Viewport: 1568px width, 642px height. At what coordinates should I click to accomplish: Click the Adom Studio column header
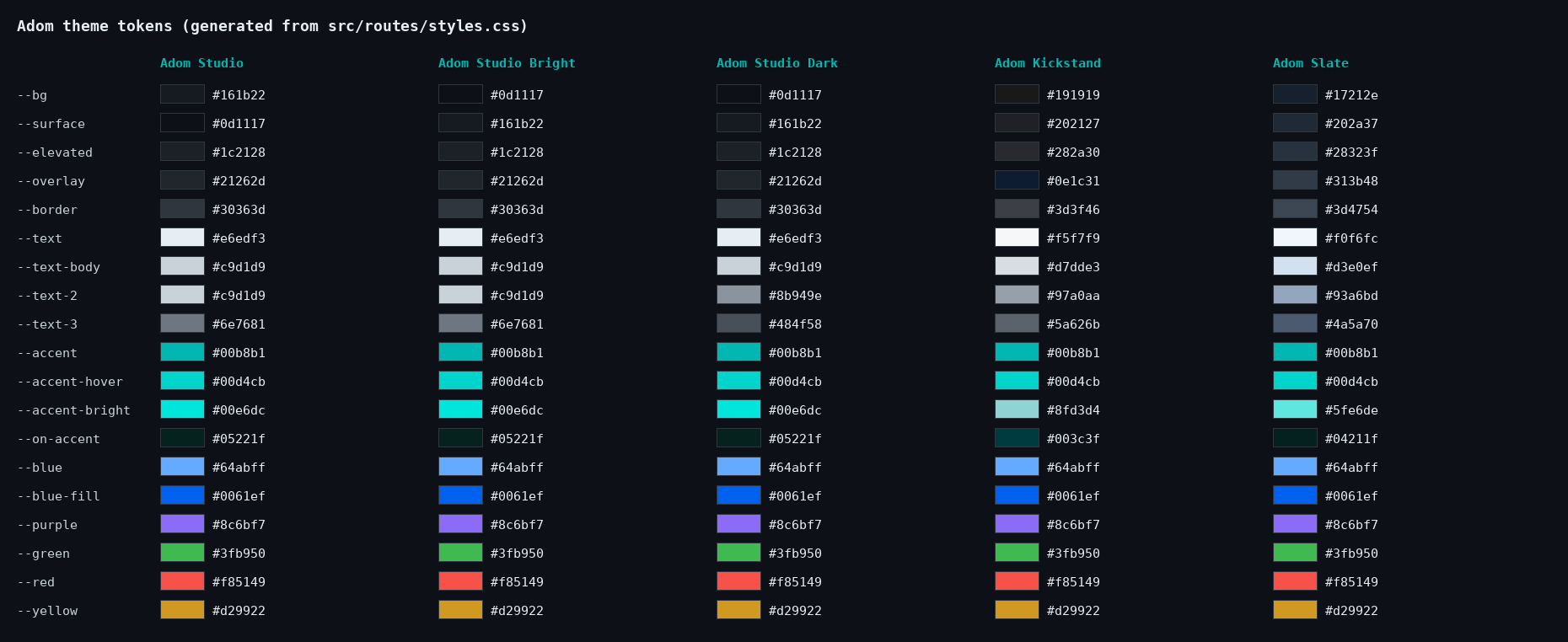coord(201,63)
